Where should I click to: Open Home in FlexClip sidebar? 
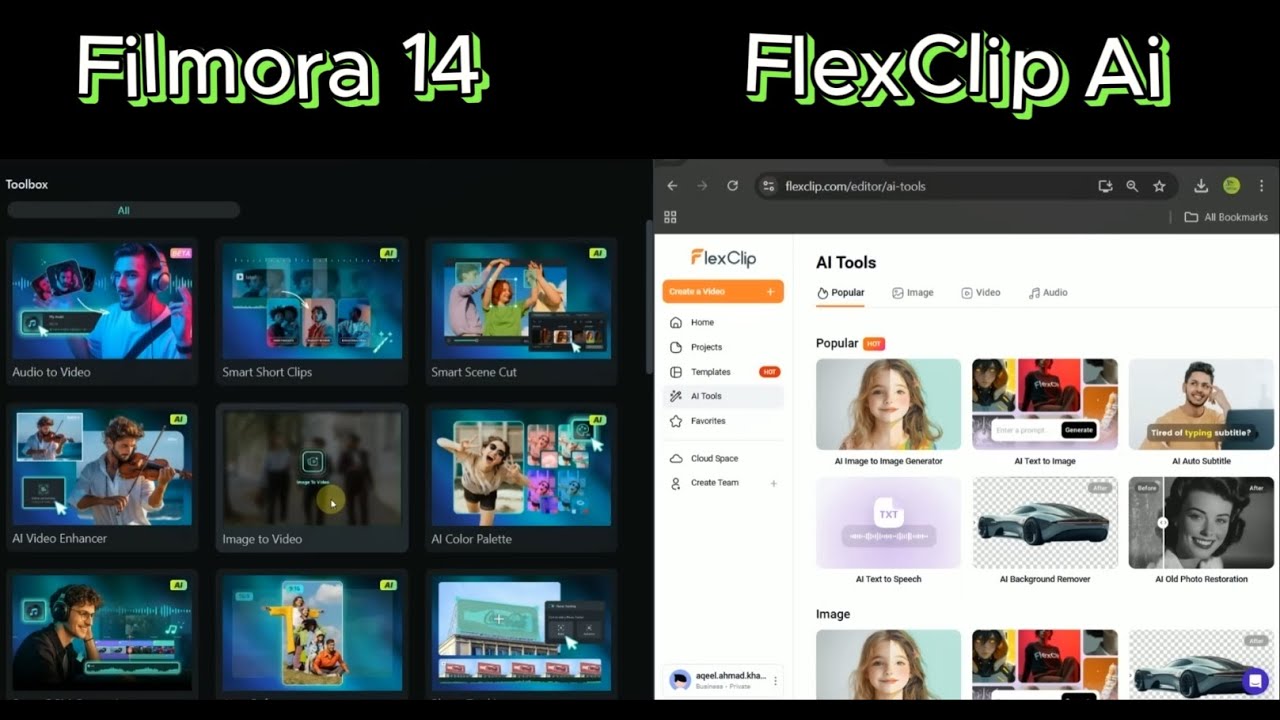pos(723,322)
